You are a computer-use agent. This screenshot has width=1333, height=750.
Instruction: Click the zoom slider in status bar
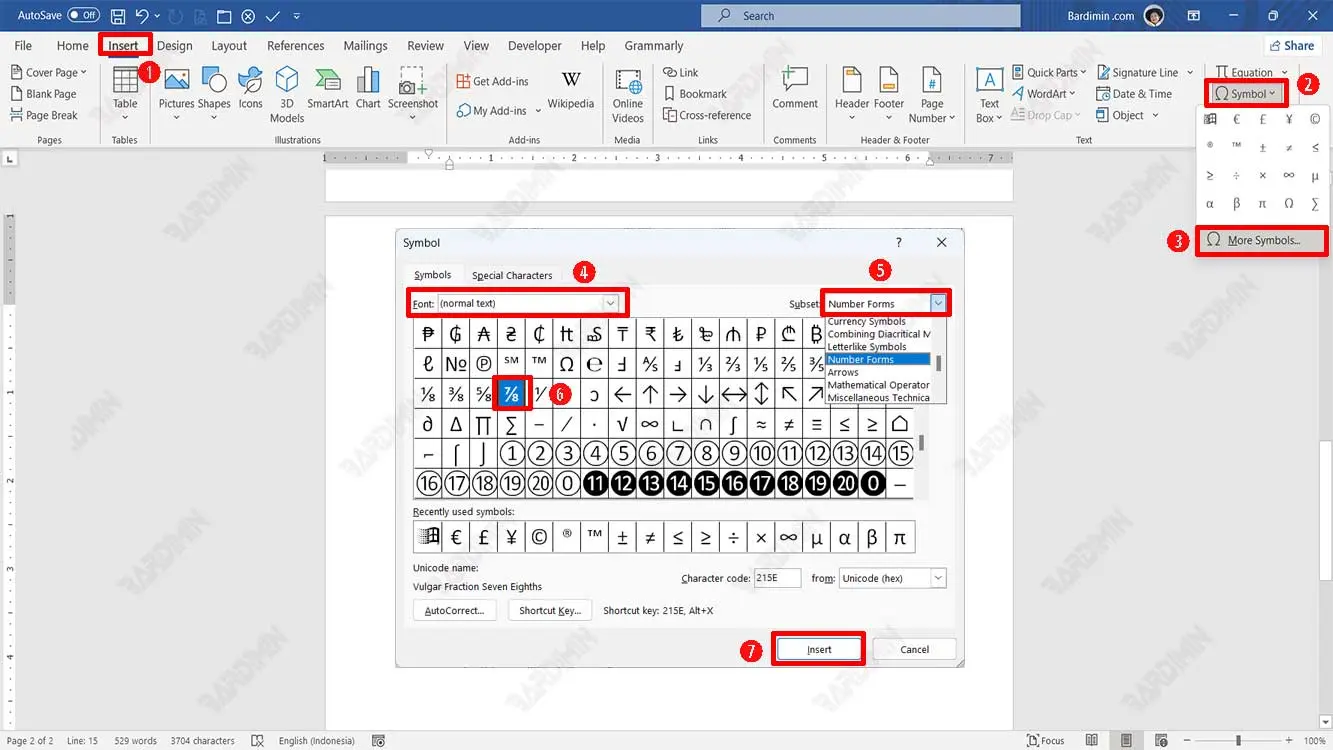(x=1238, y=740)
